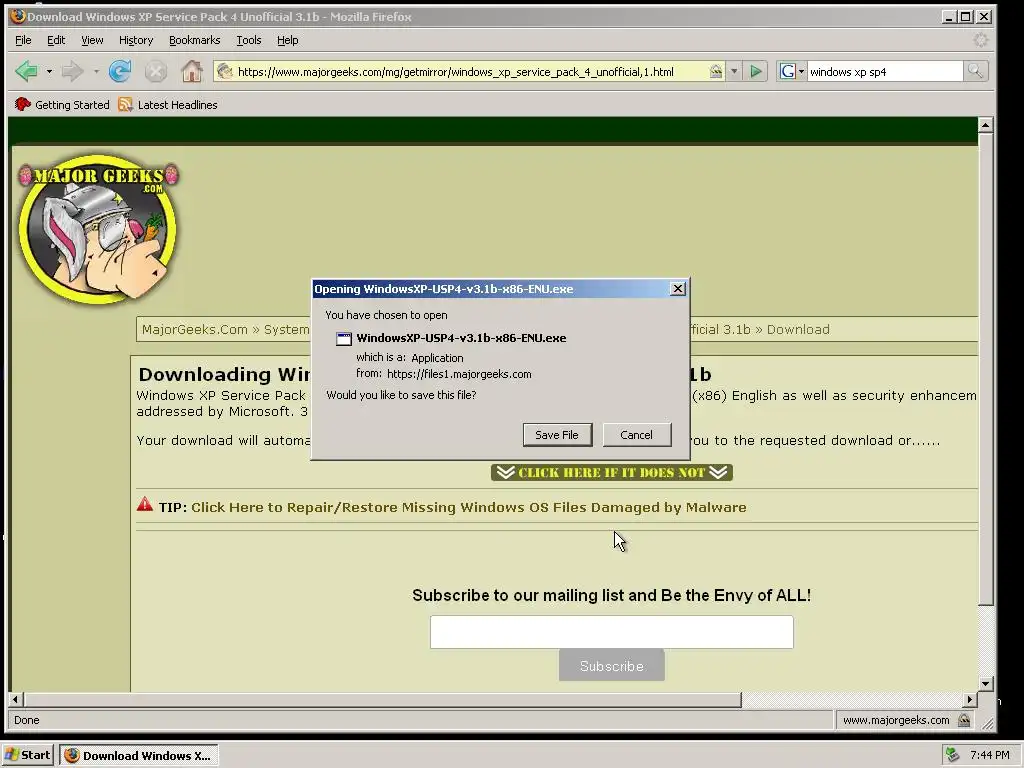Open the History menu
Image resolution: width=1024 pixels, height=768 pixels.
pyautogui.click(x=136, y=40)
